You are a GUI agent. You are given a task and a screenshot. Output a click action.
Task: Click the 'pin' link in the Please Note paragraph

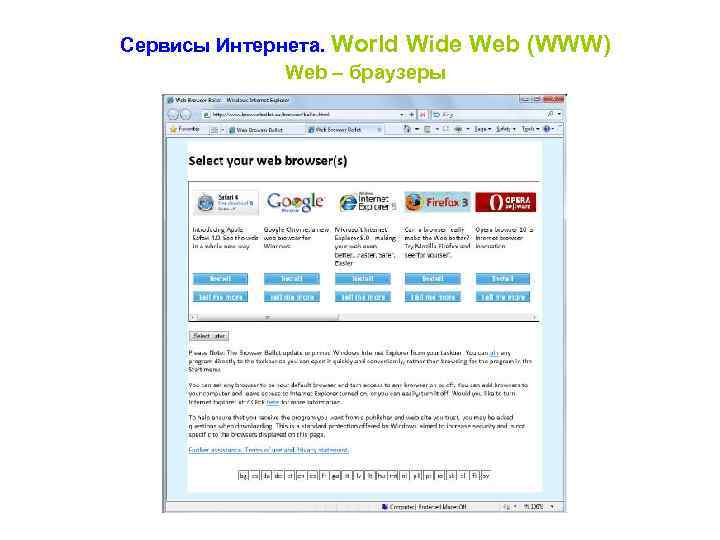coord(494,353)
